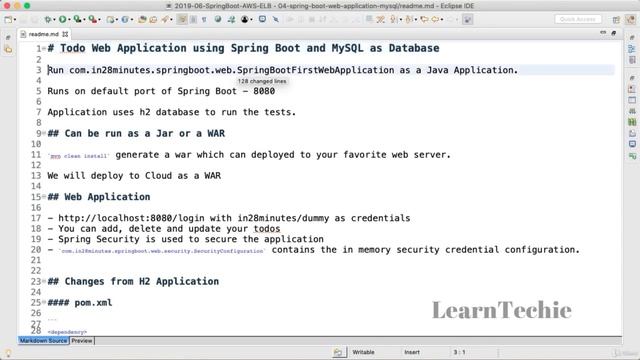The height and width of the screenshot is (360, 640).
Task: Click the New file wizard icon
Action: (8, 19)
